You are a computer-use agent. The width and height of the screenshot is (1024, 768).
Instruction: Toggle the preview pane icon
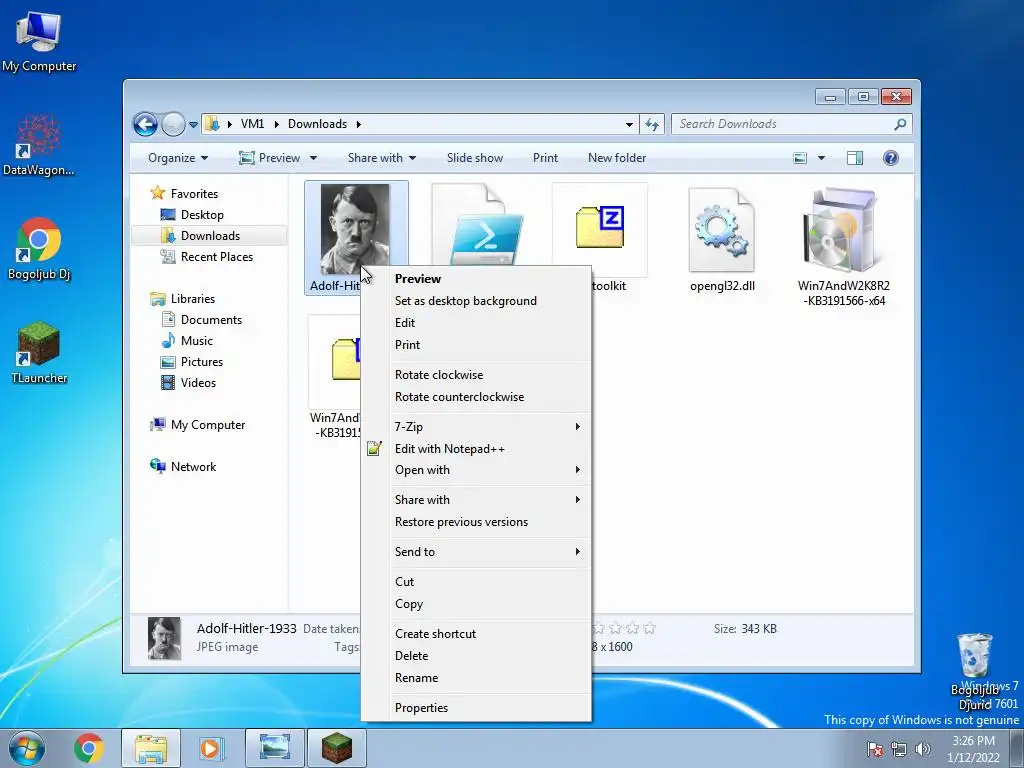855,158
